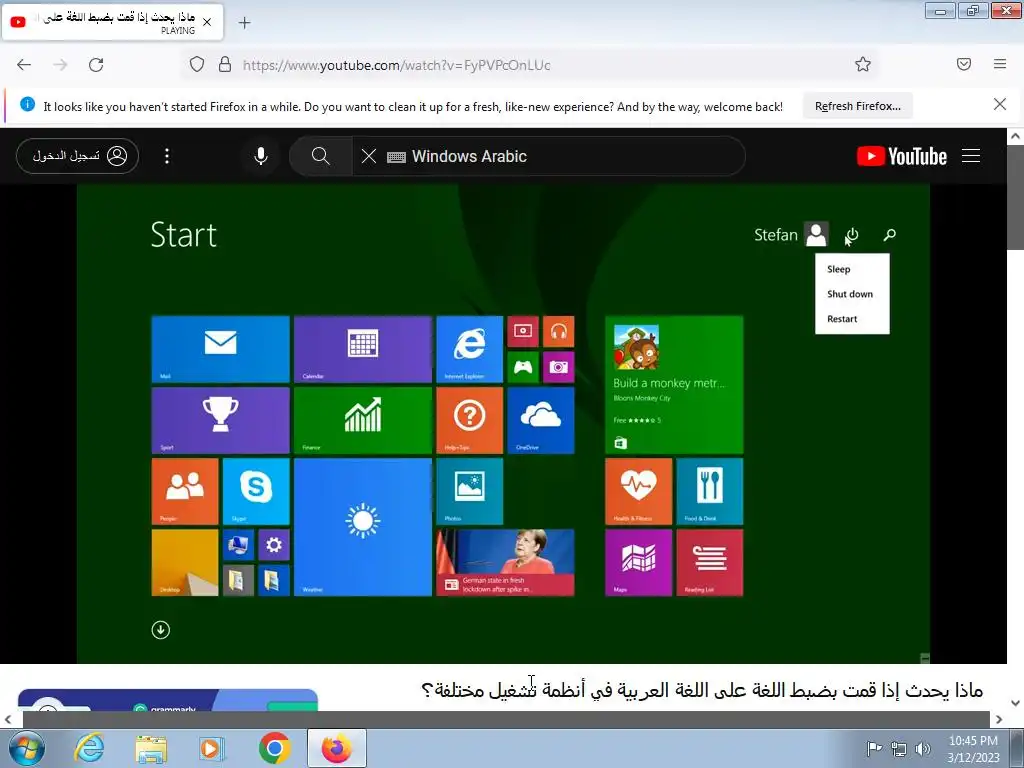Click the 'Windows Arabic' search field
The width and height of the screenshot is (1024, 768).
[549, 156]
